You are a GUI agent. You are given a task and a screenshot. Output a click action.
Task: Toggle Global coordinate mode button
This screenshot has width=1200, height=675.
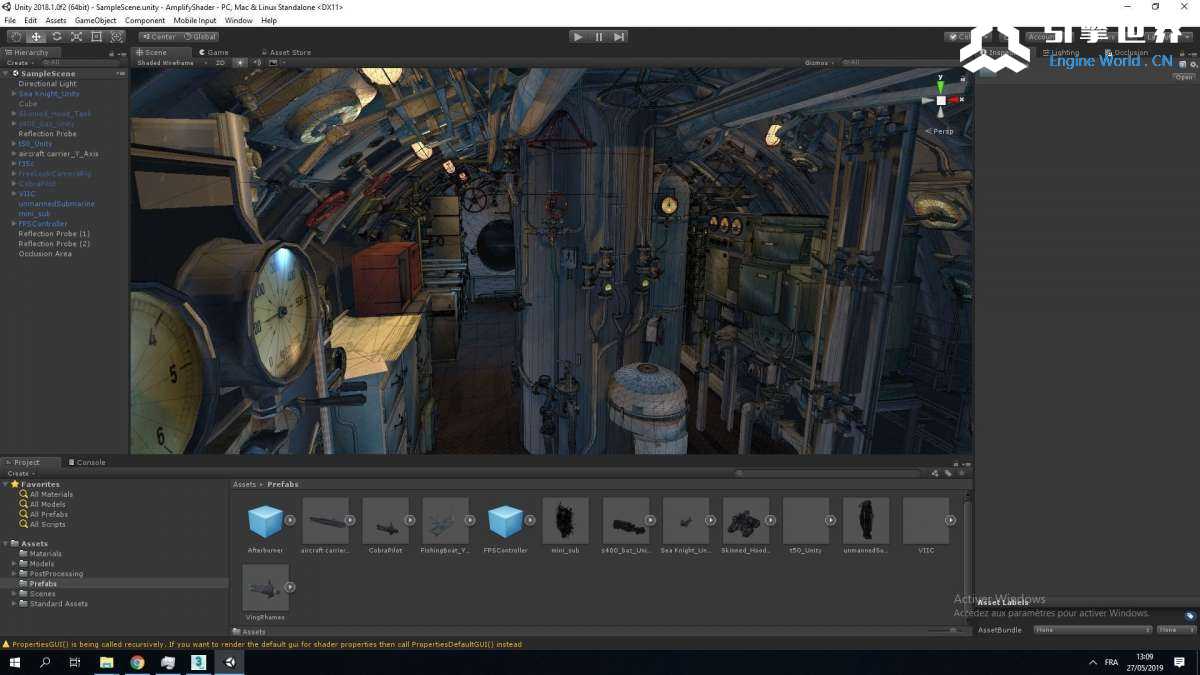(x=200, y=37)
